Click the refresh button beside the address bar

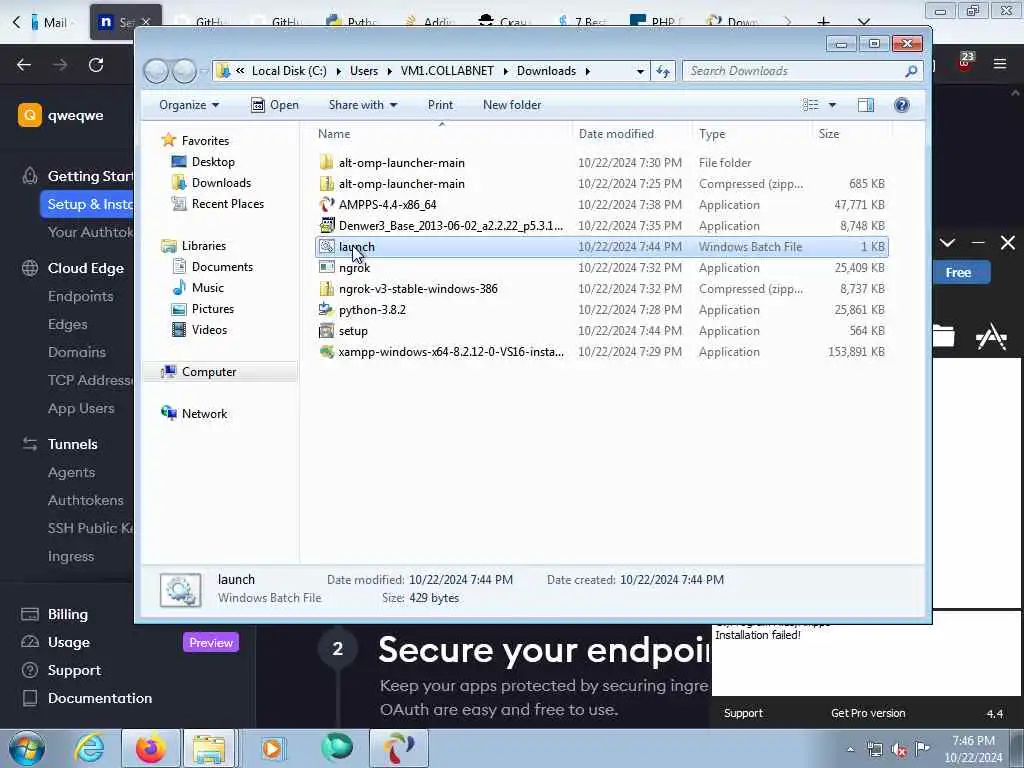[663, 71]
